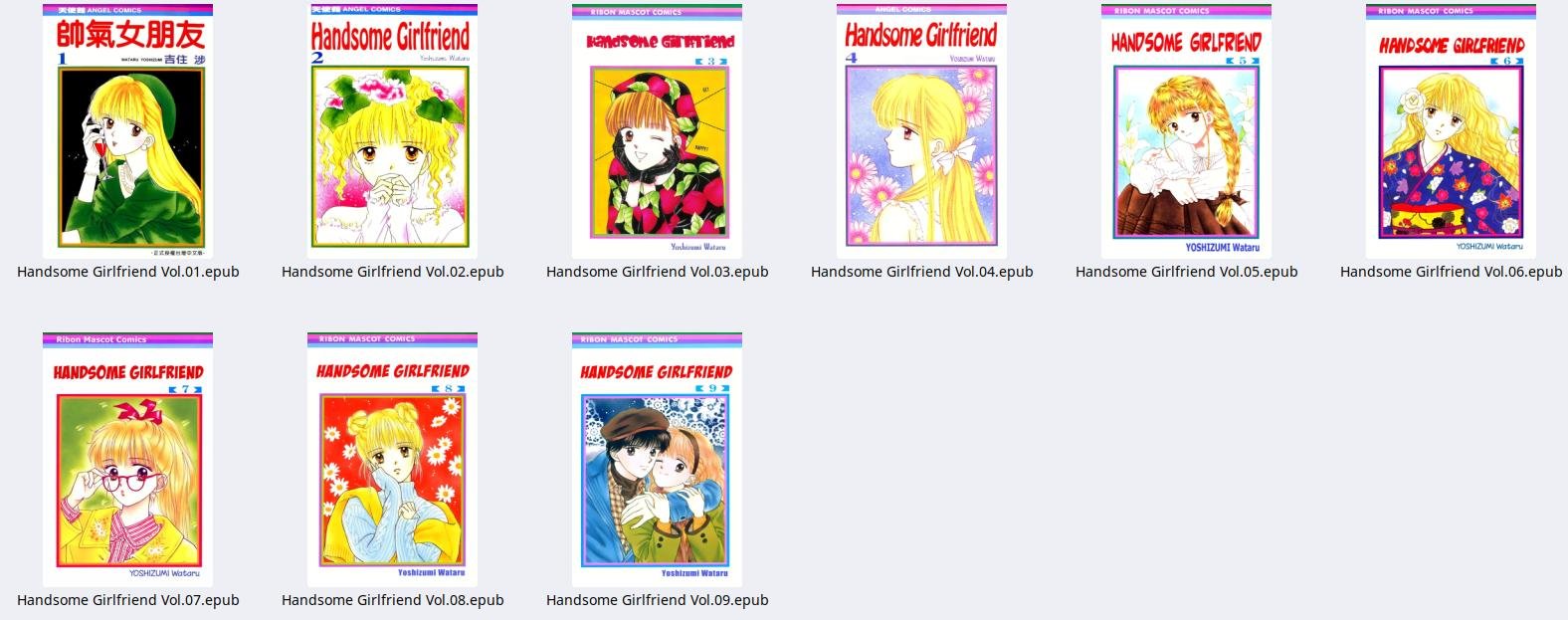Click the file name Handsome Girlfriend Vol.01.epub
The height and width of the screenshot is (620, 1568).
pos(128,272)
